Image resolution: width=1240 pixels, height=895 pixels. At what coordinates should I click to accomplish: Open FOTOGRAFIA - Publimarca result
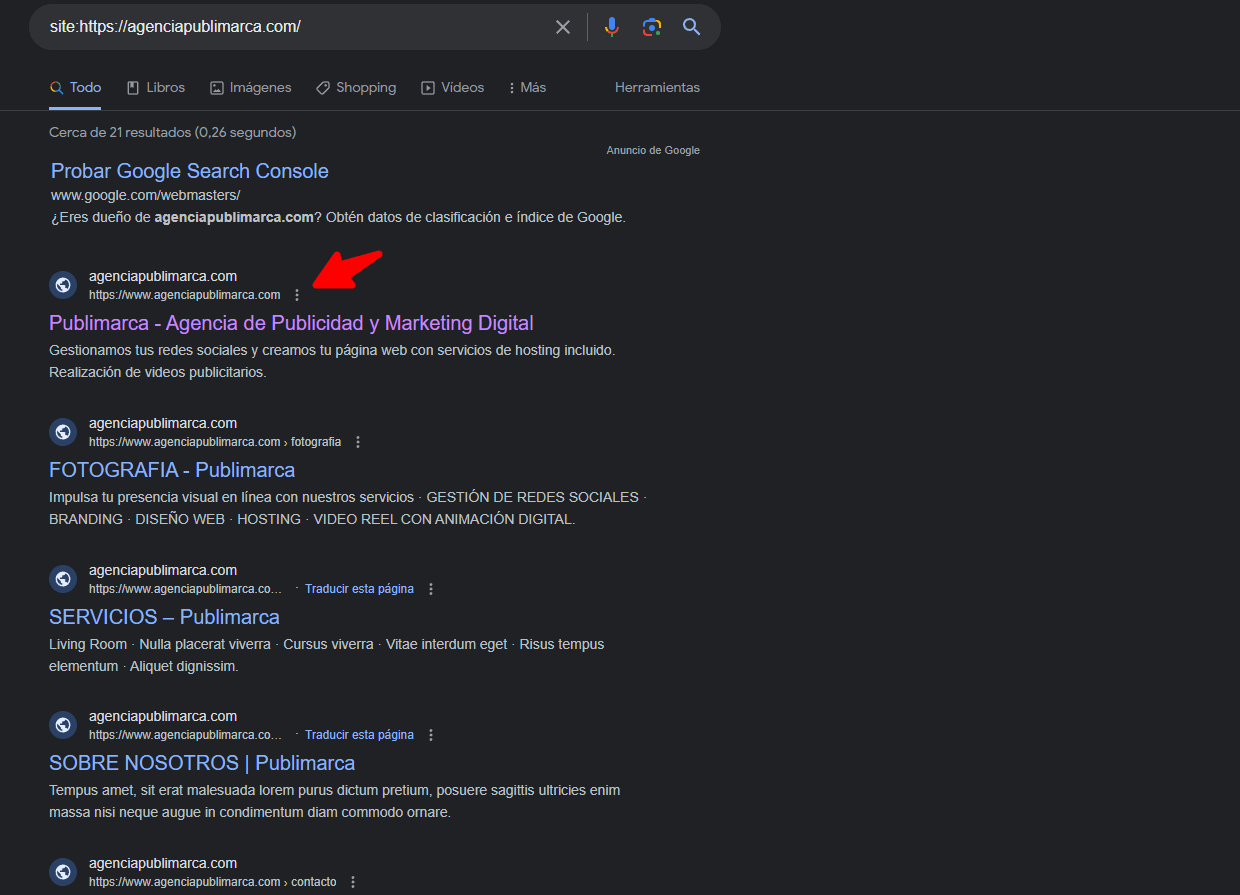(x=172, y=470)
